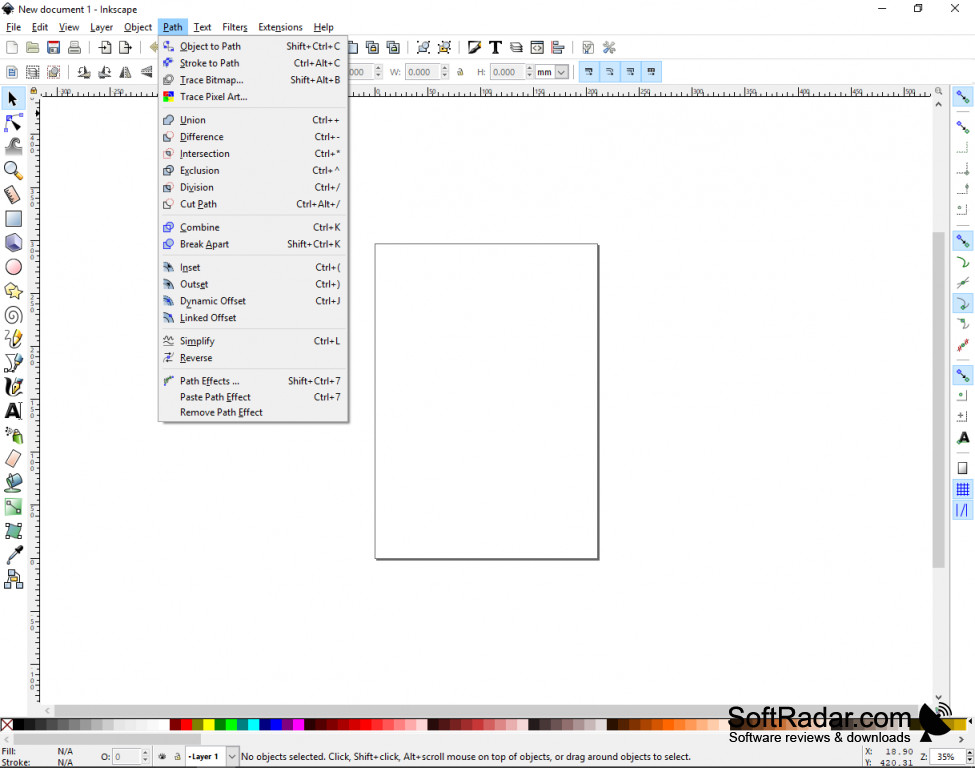The width and height of the screenshot is (975, 768).
Task: Select the Measure ruler tool
Action: (13, 195)
